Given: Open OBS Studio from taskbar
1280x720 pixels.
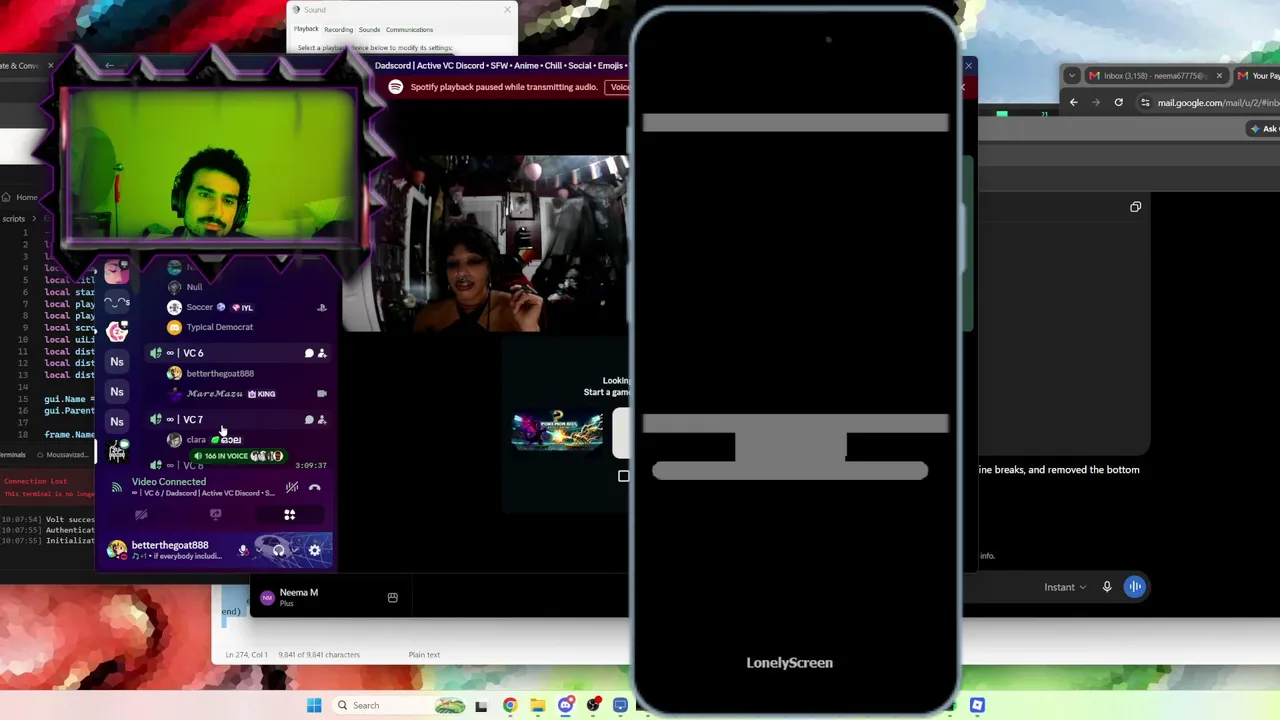Looking at the screenshot, I should (x=593, y=705).
